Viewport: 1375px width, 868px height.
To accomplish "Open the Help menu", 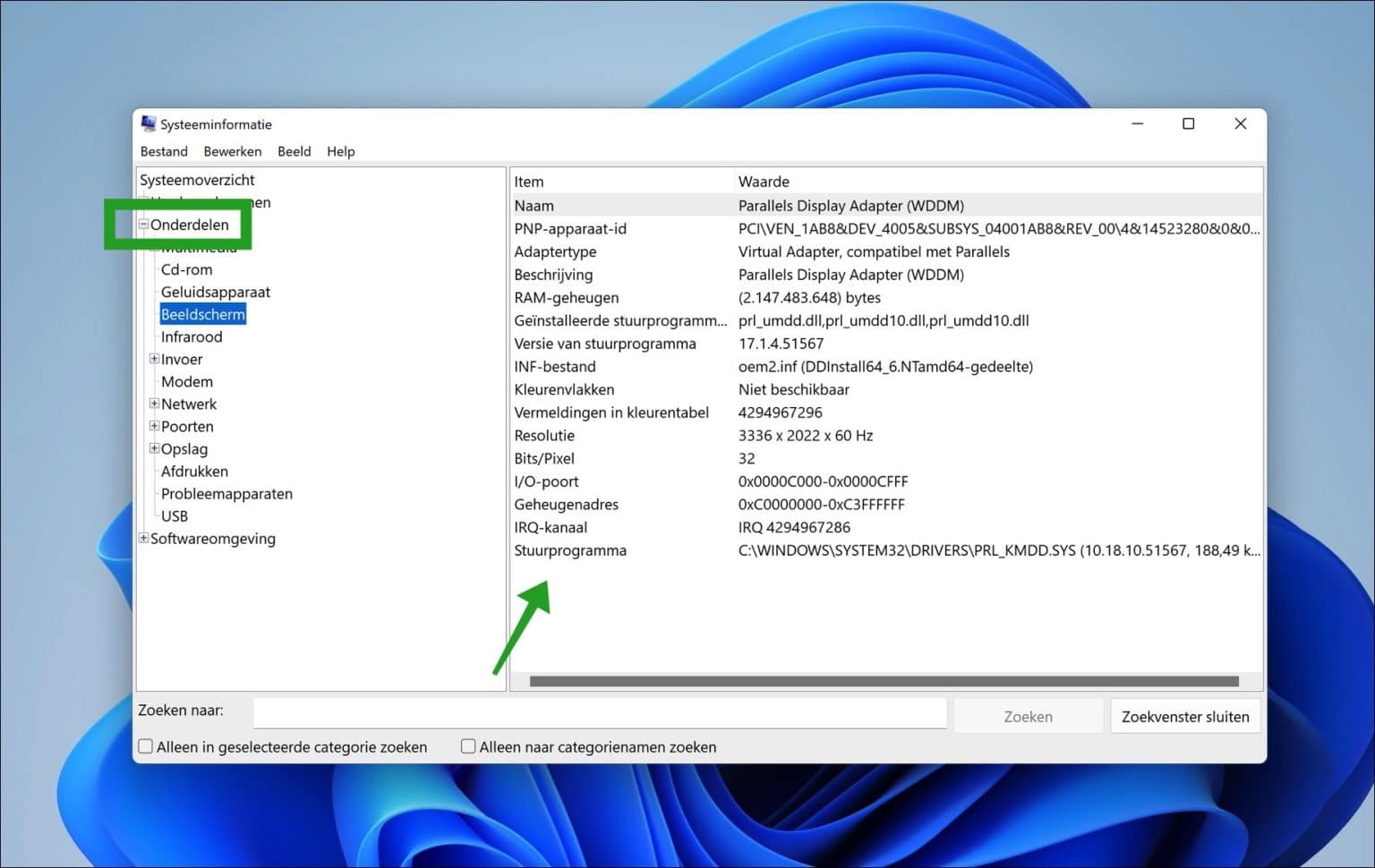I will [x=340, y=150].
